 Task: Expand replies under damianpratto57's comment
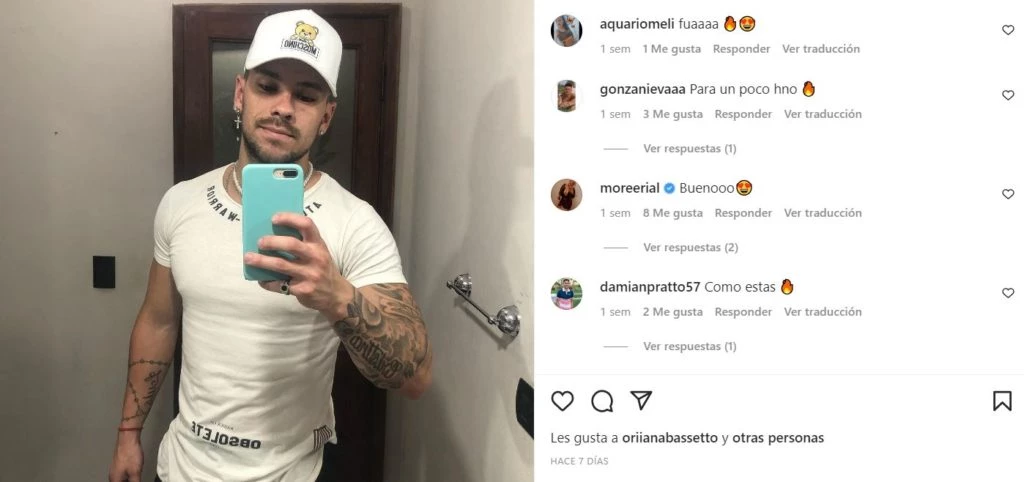point(689,346)
